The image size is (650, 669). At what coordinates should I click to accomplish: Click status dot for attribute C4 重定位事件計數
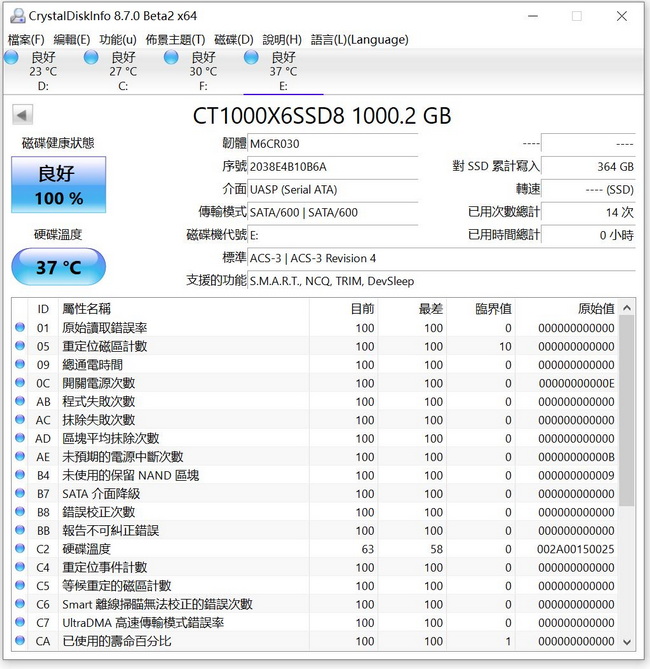pos(20,567)
